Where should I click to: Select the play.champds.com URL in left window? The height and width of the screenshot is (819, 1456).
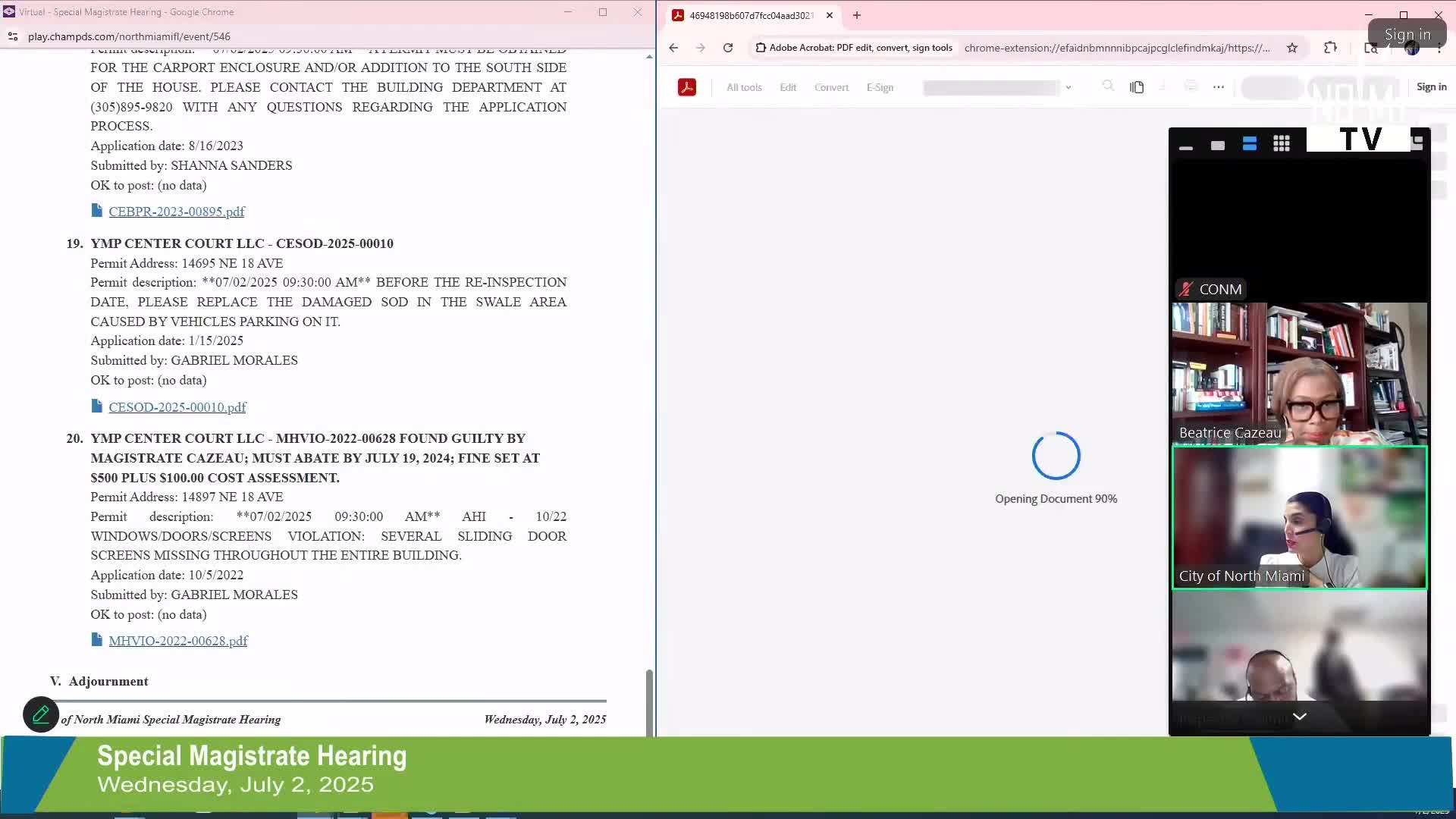(x=129, y=36)
